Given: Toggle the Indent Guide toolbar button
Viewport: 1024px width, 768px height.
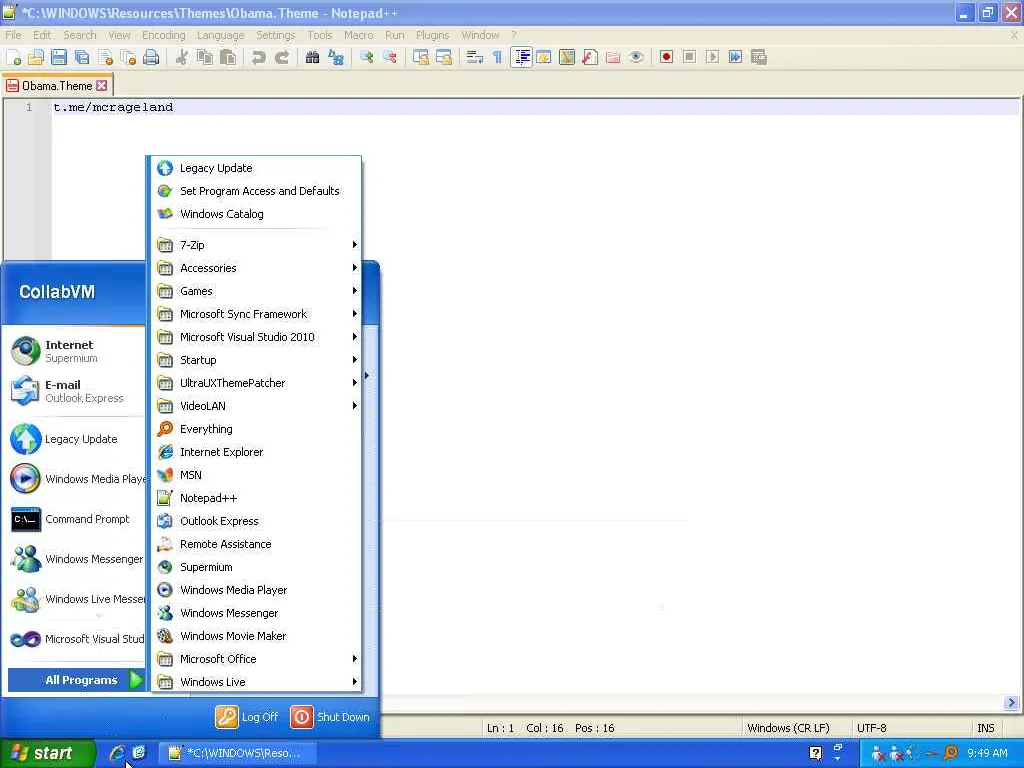Looking at the screenshot, I should point(521,57).
